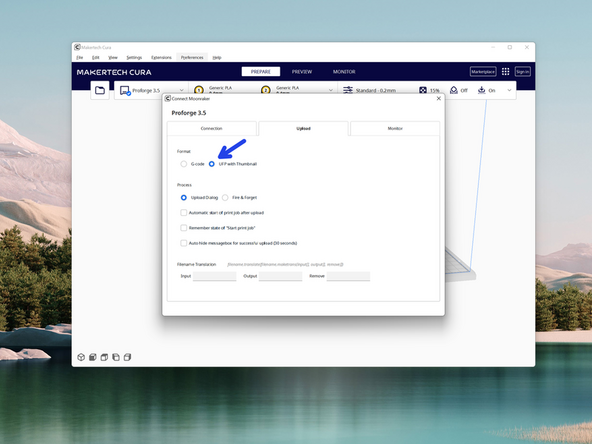Close the Connect Moonraker dialog

tap(438, 99)
